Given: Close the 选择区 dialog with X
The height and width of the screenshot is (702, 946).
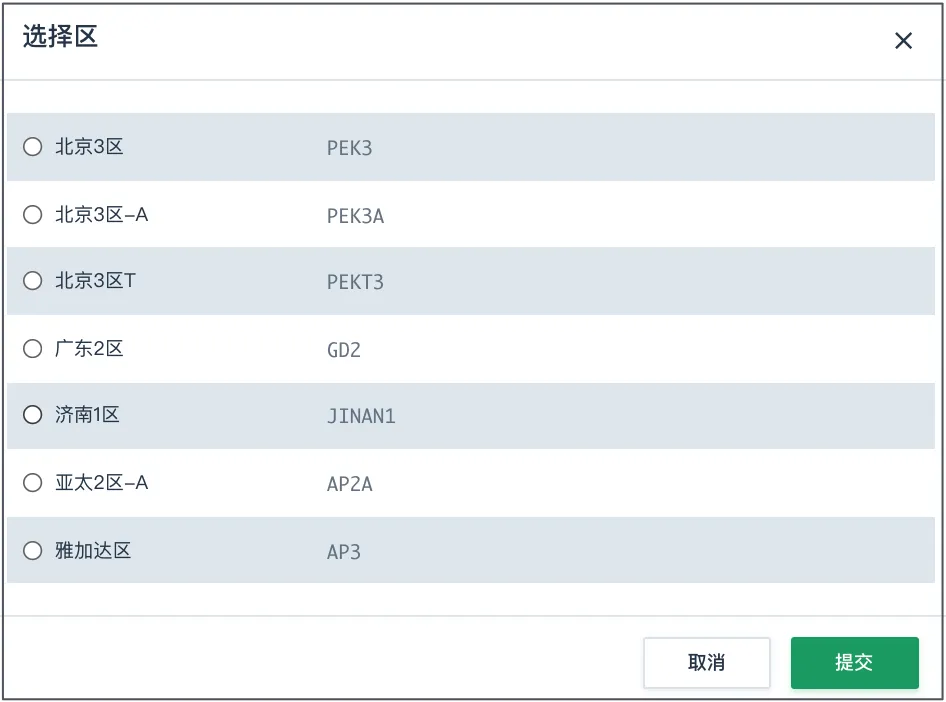Looking at the screenshot, I should [x=903, y=40].
